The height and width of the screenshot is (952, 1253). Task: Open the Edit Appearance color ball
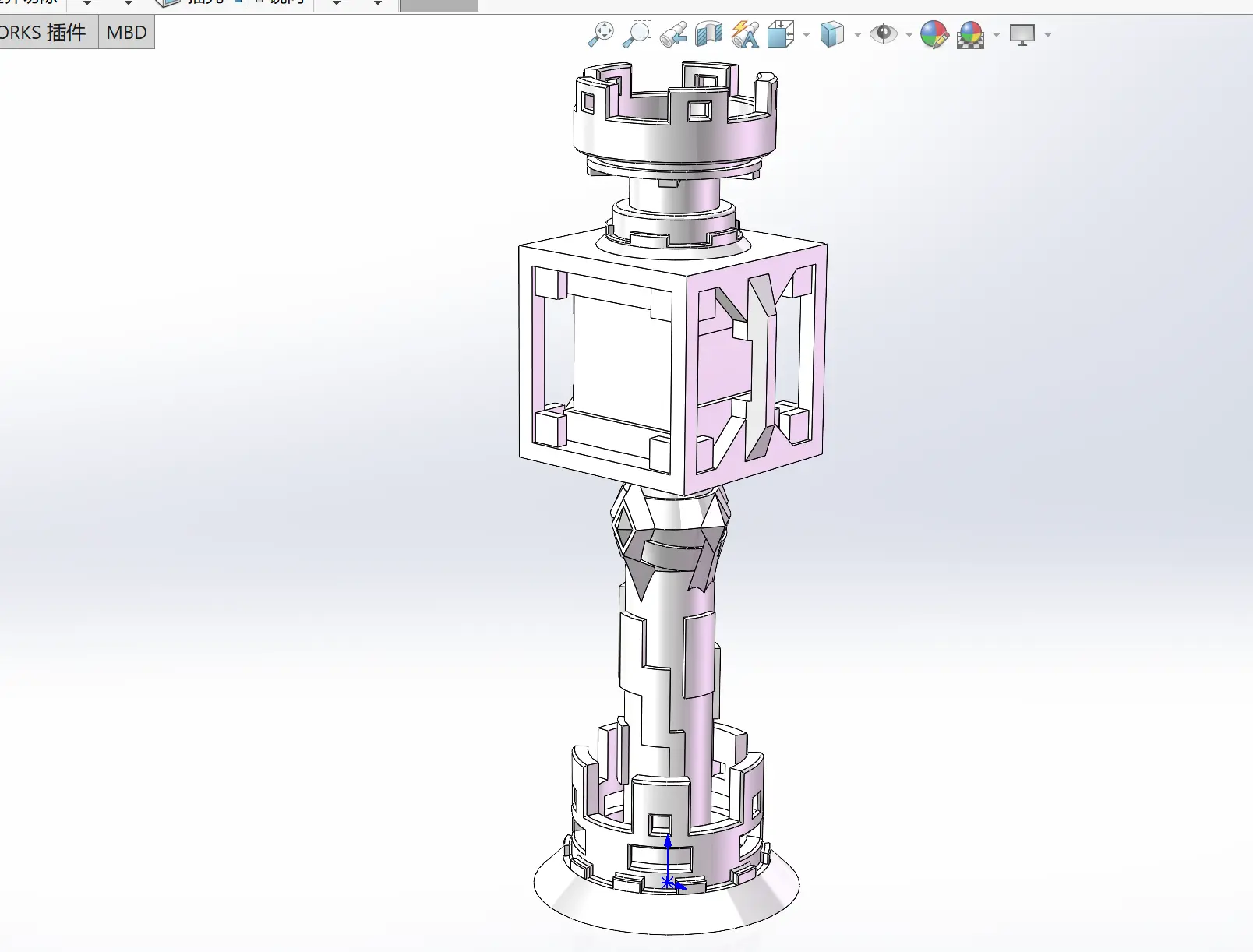934,34
